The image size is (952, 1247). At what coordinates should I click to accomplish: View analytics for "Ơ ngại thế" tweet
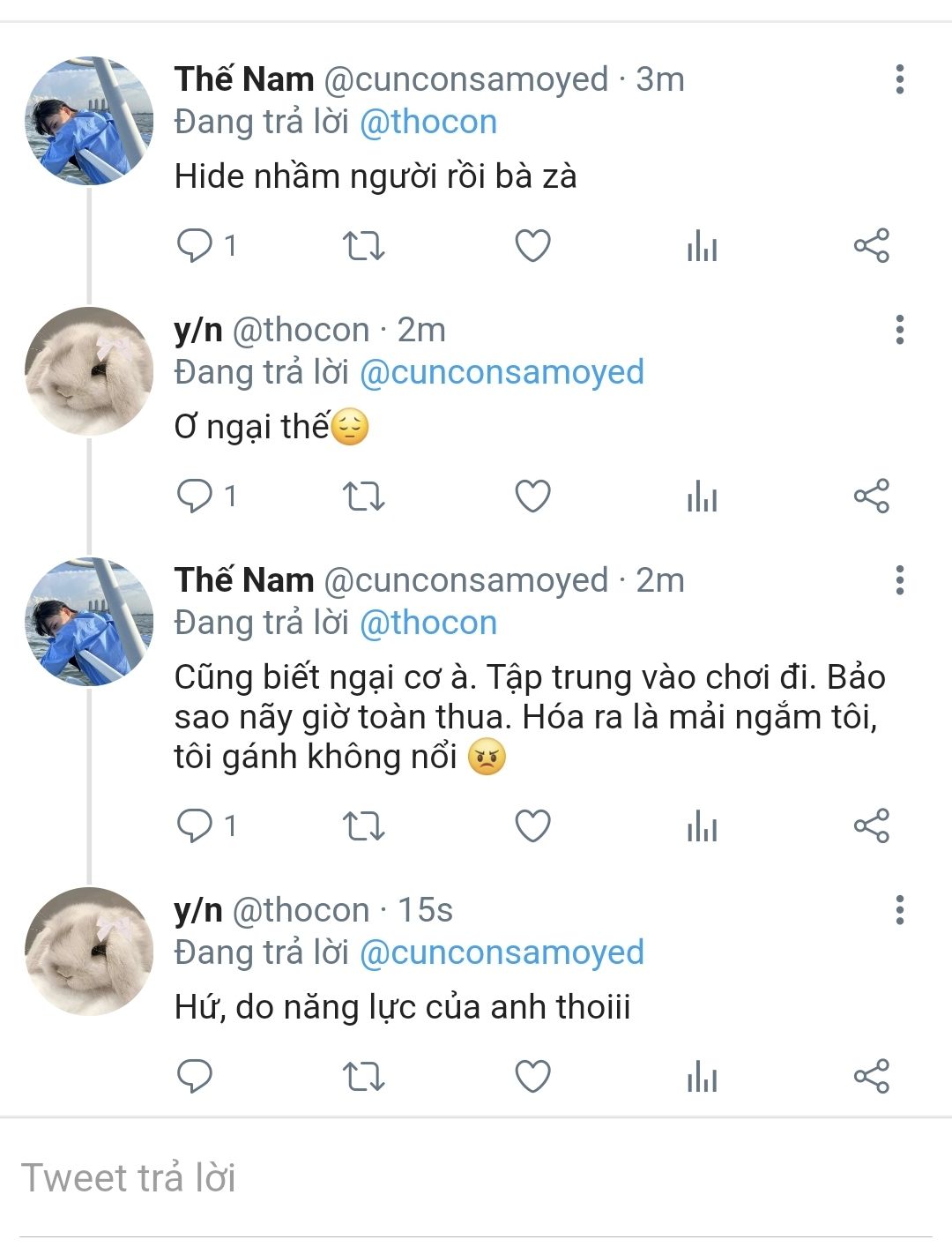(x=702, y=496)
